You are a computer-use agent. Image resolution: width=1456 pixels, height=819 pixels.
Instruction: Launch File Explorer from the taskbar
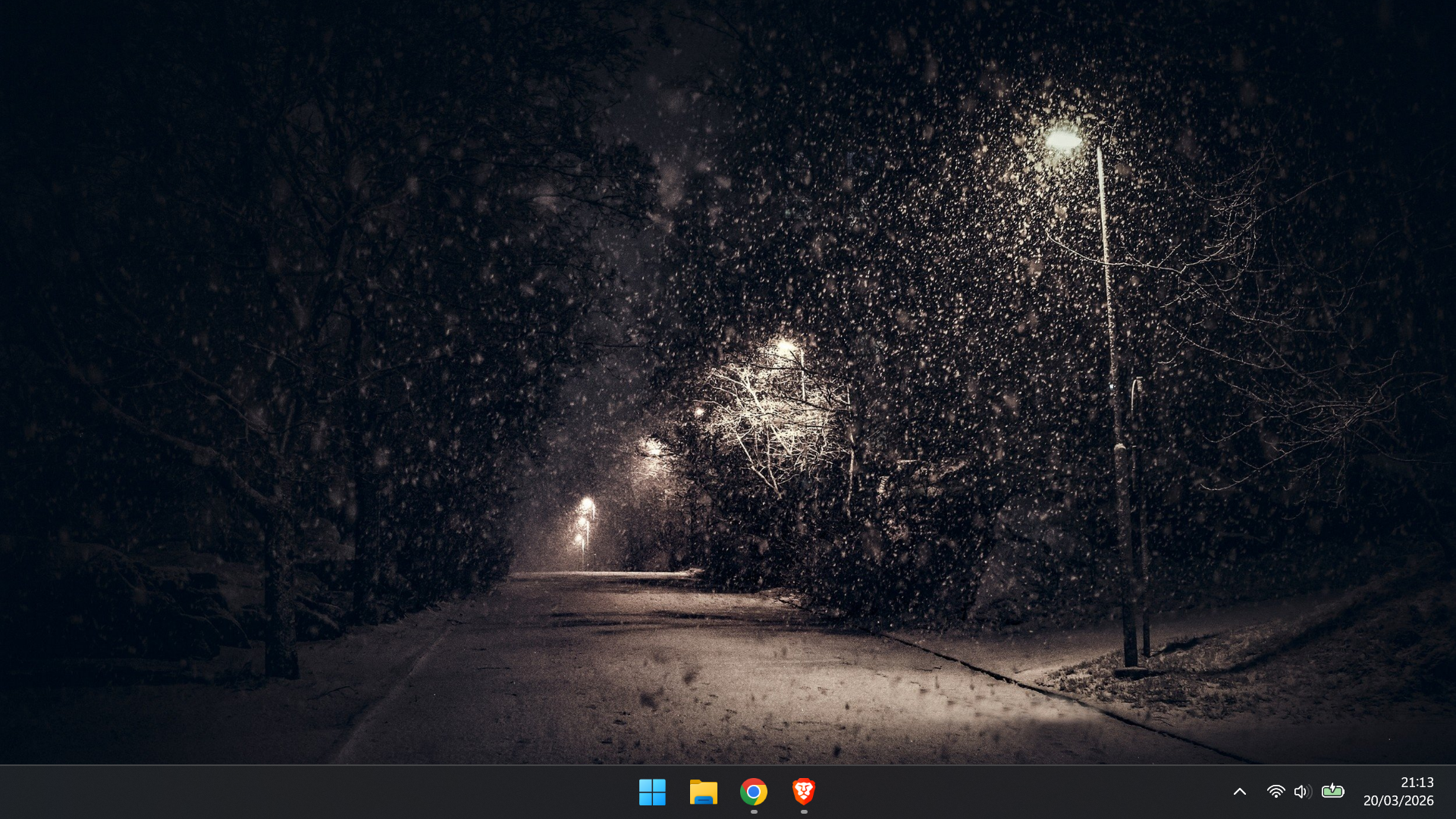(x=703, y=792)
